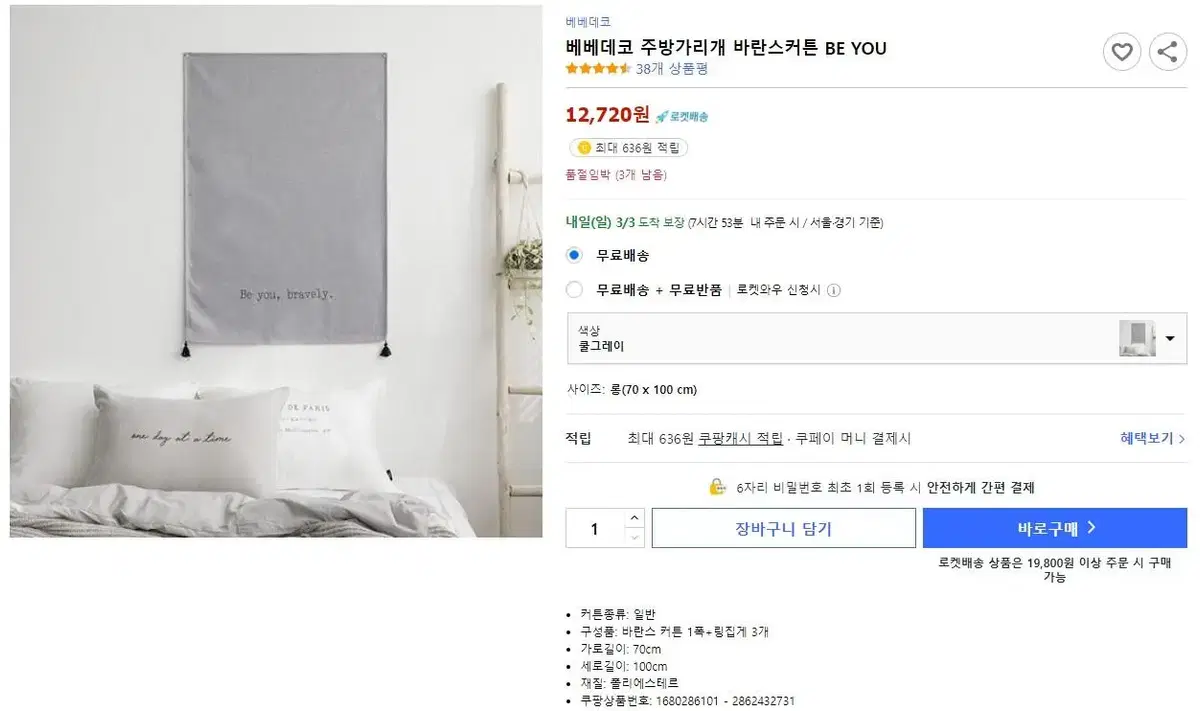Click the info icon beside 로켓와우 신청시
Image resolution: width=1200 pixels, height=711 pixels.
[x=834, y=290]
